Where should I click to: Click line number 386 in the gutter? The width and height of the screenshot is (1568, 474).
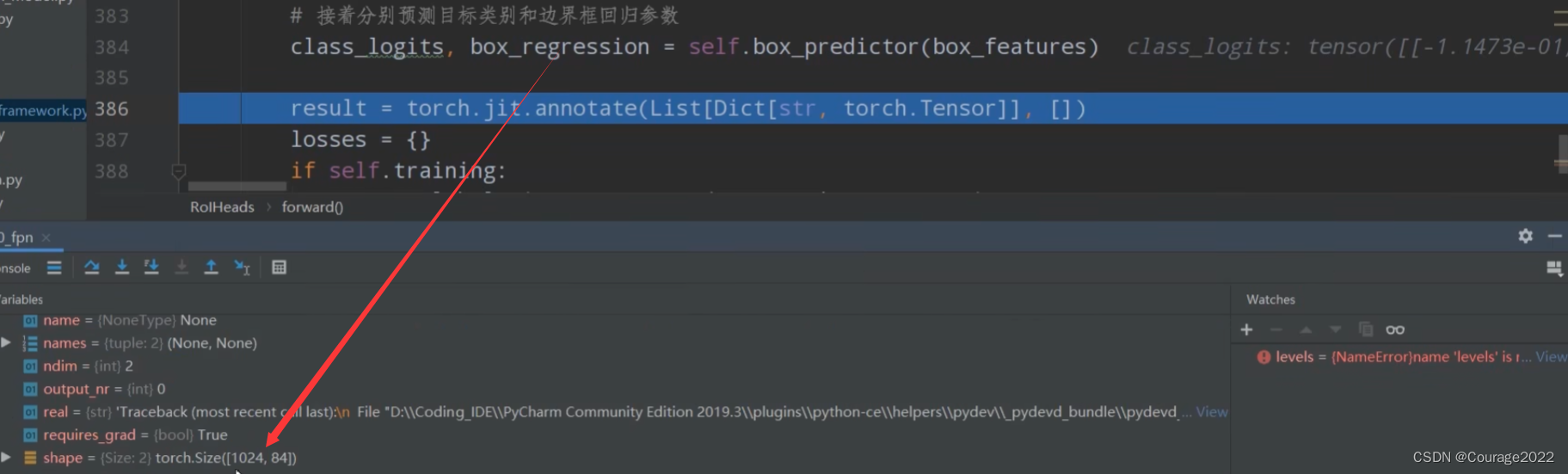click(x=112, y=109)
